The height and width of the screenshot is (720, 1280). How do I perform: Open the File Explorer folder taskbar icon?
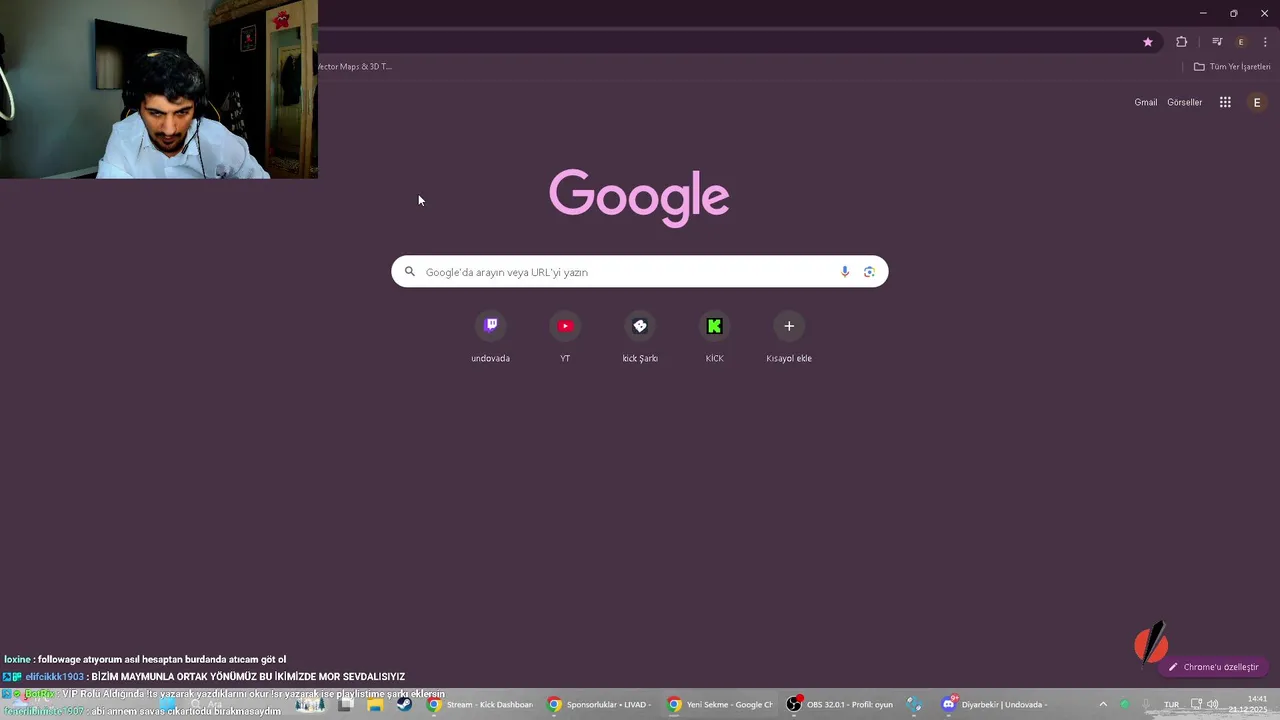[x=375, y=705]
